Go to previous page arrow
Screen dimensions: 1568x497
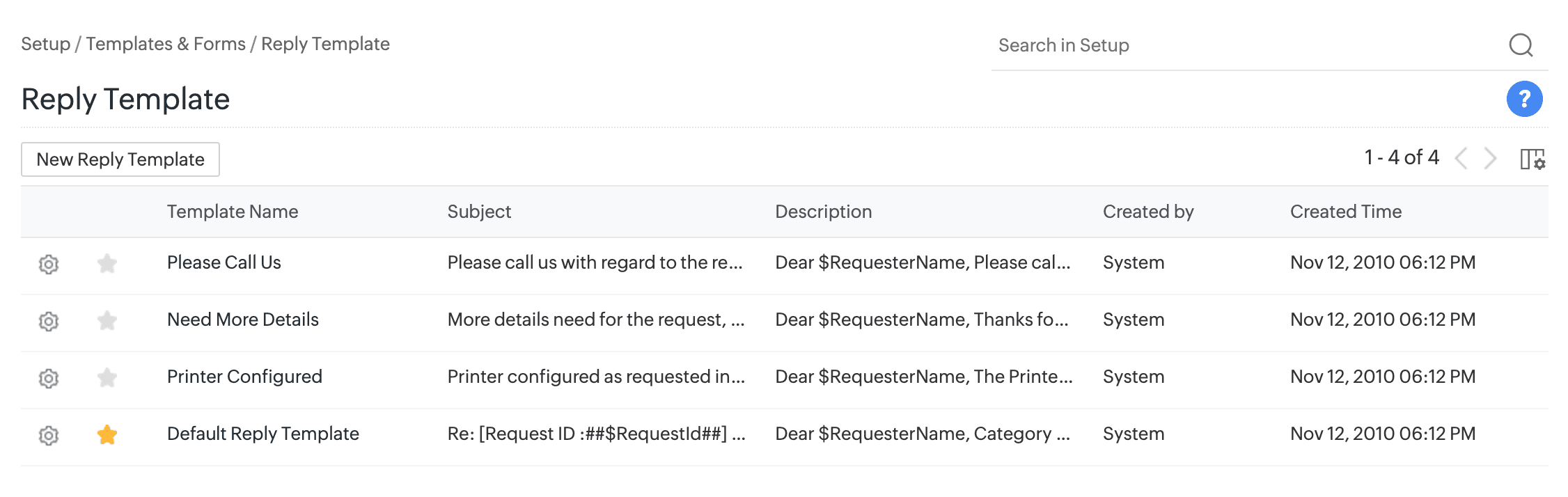coord(1461,159)
